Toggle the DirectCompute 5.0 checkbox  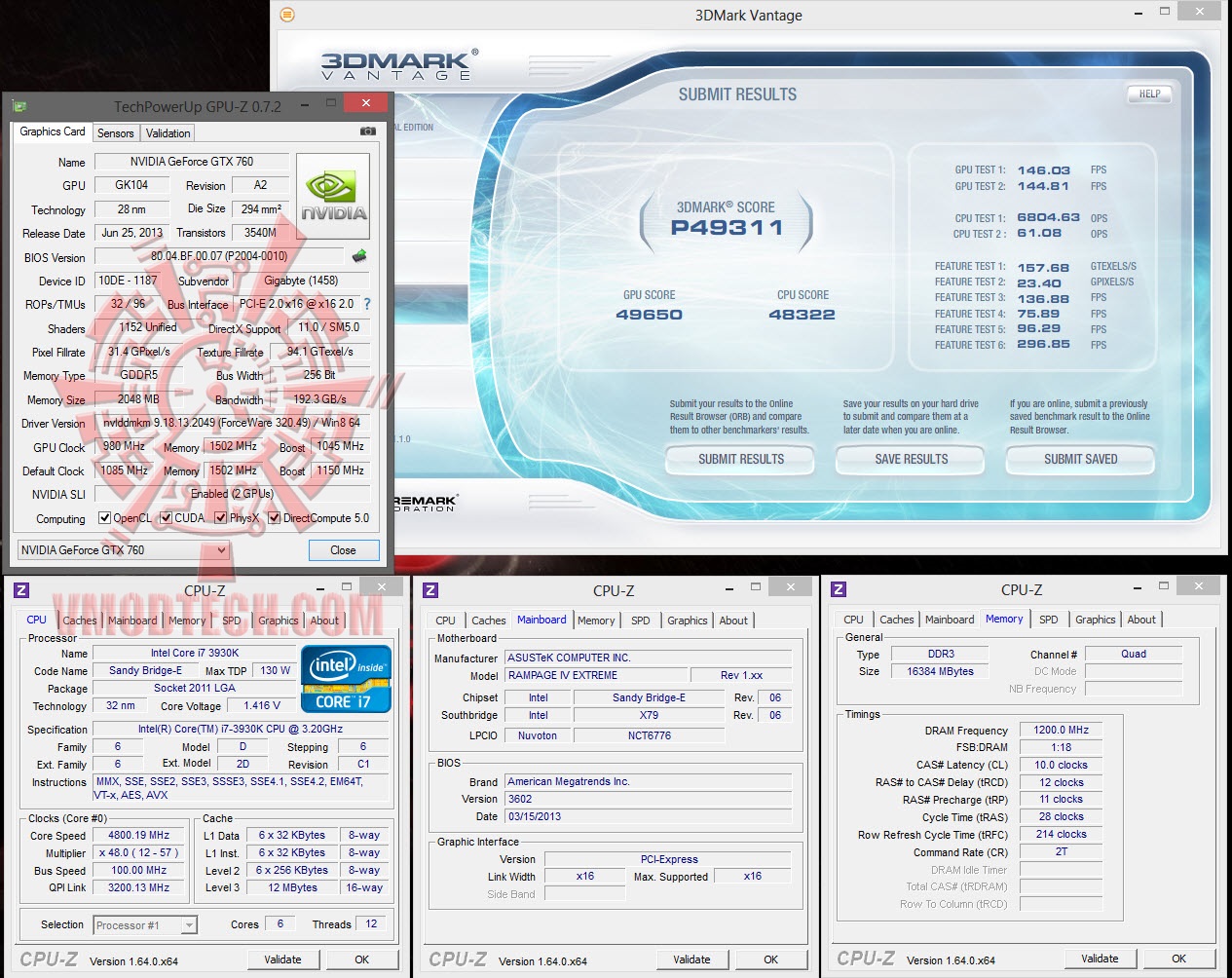[x=275, y=518]
